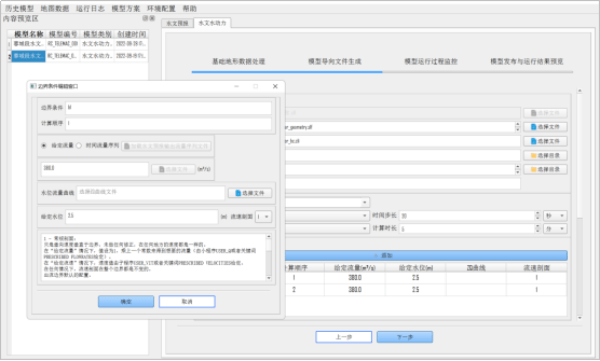Select the 模型发布与运行结果预览 step
Viewport: 600px width, 361px height.
(x=527, y=61)
